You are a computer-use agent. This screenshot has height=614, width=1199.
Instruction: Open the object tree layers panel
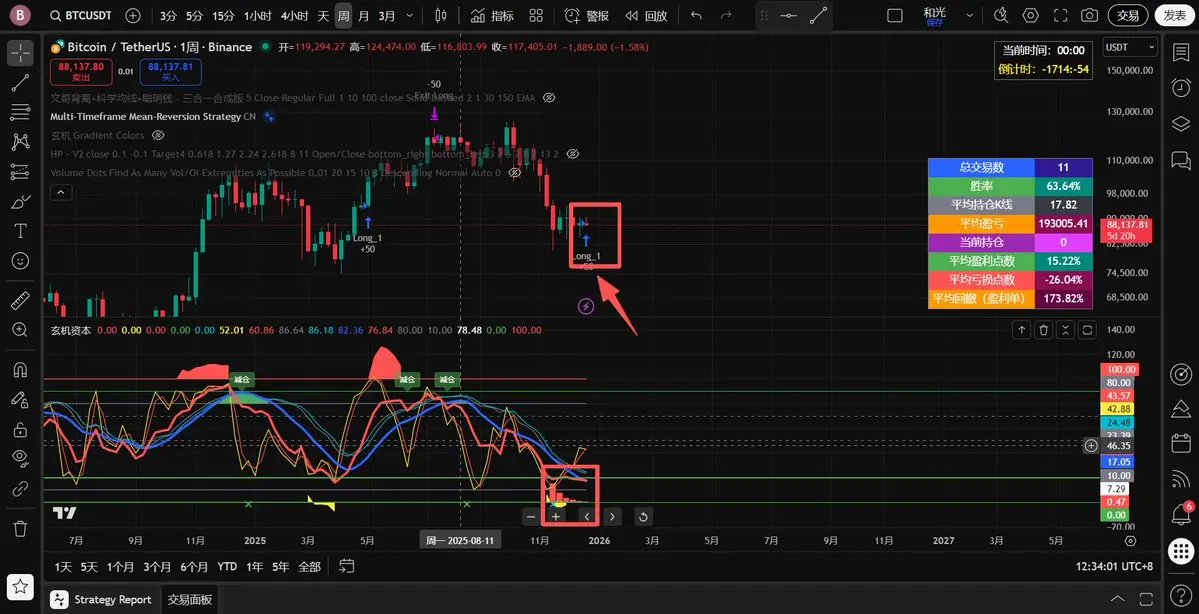[x=1181, y=123]
